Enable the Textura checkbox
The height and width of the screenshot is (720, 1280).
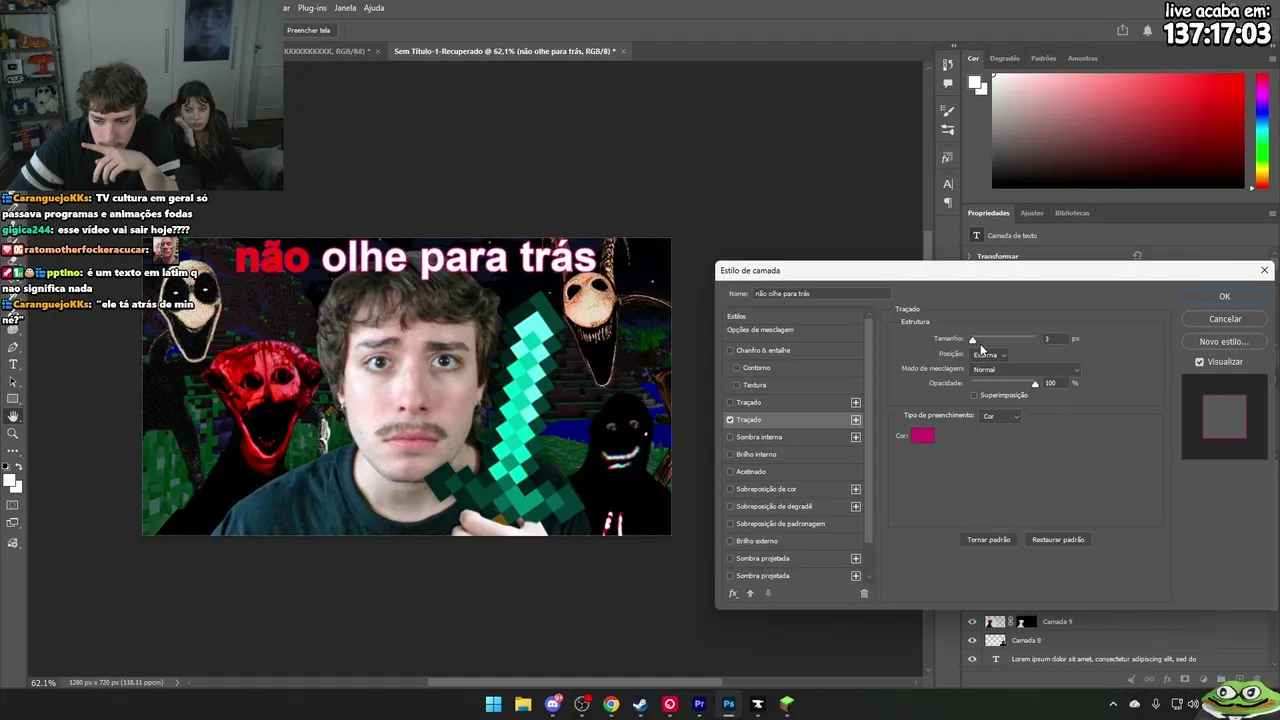(737, 385)
